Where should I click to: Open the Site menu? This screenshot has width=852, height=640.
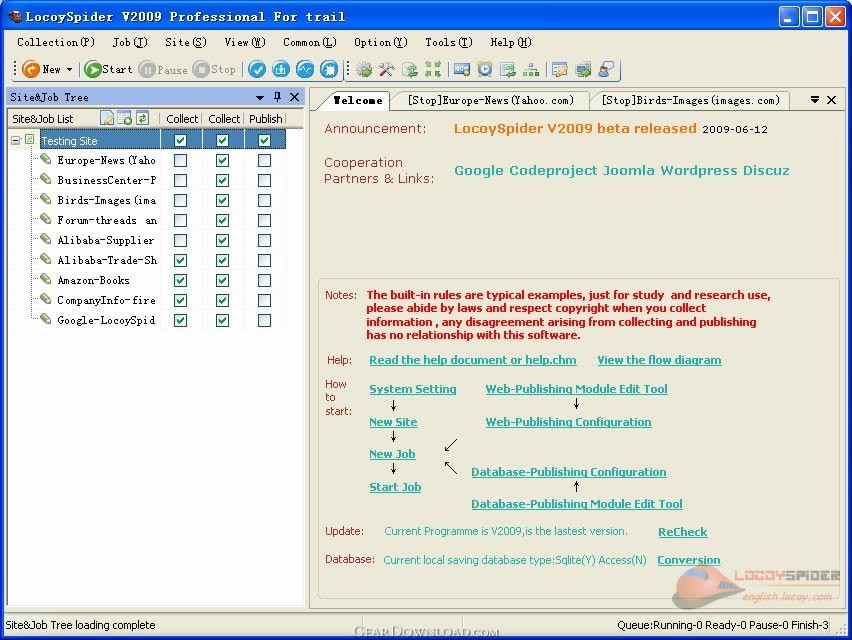point(186,42)
